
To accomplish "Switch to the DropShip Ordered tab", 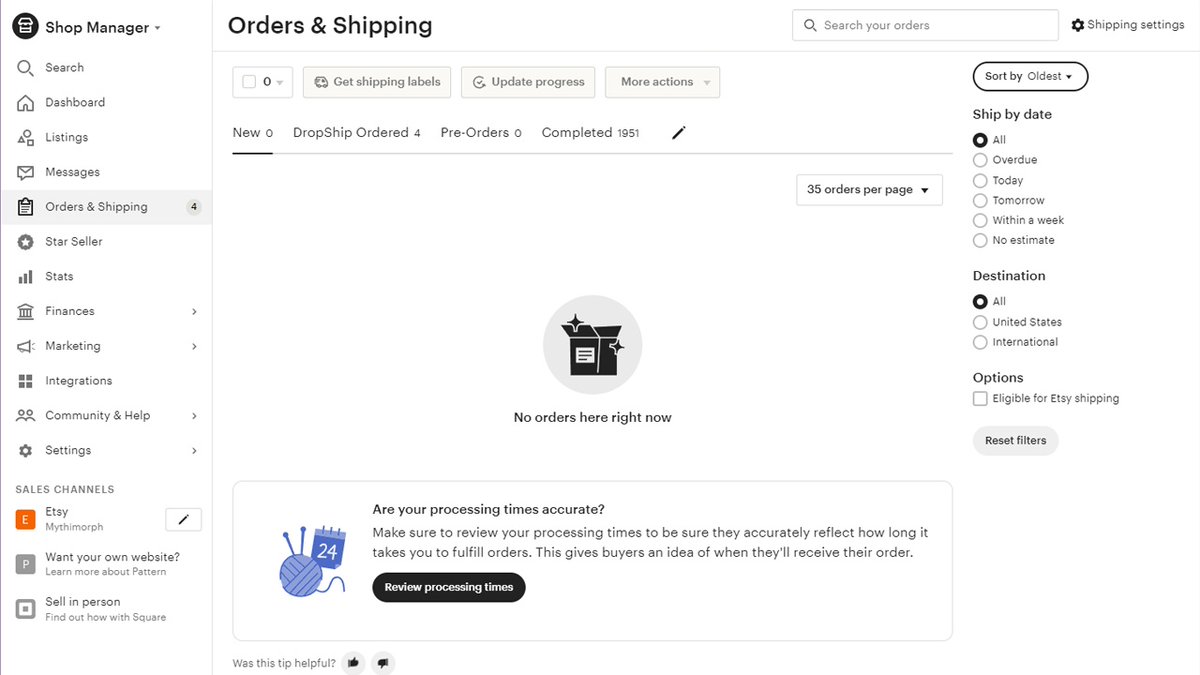I will [x=356, y=133].
